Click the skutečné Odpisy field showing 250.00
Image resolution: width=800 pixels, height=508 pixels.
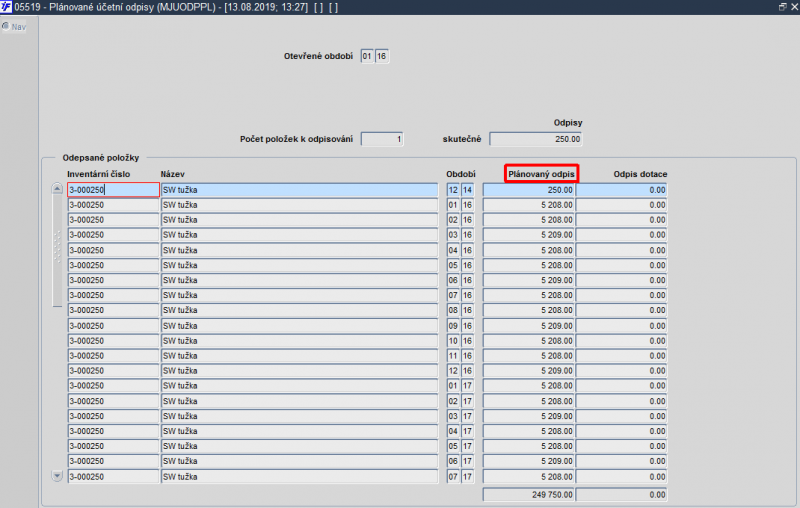pyautogui.click(x=536, y=139)
